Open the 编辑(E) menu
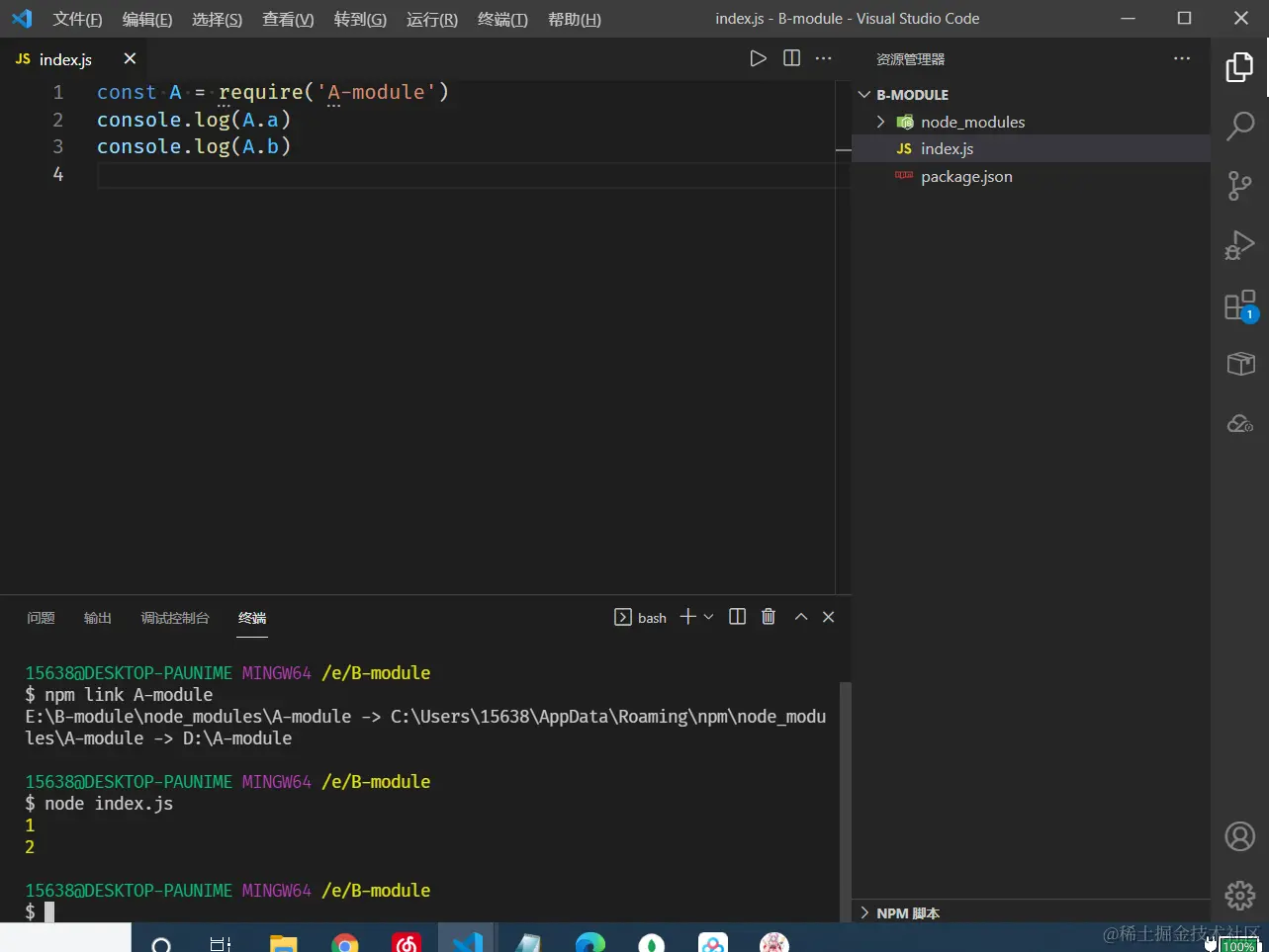This screenshot has width=1269, height=952. pos(147,19)
